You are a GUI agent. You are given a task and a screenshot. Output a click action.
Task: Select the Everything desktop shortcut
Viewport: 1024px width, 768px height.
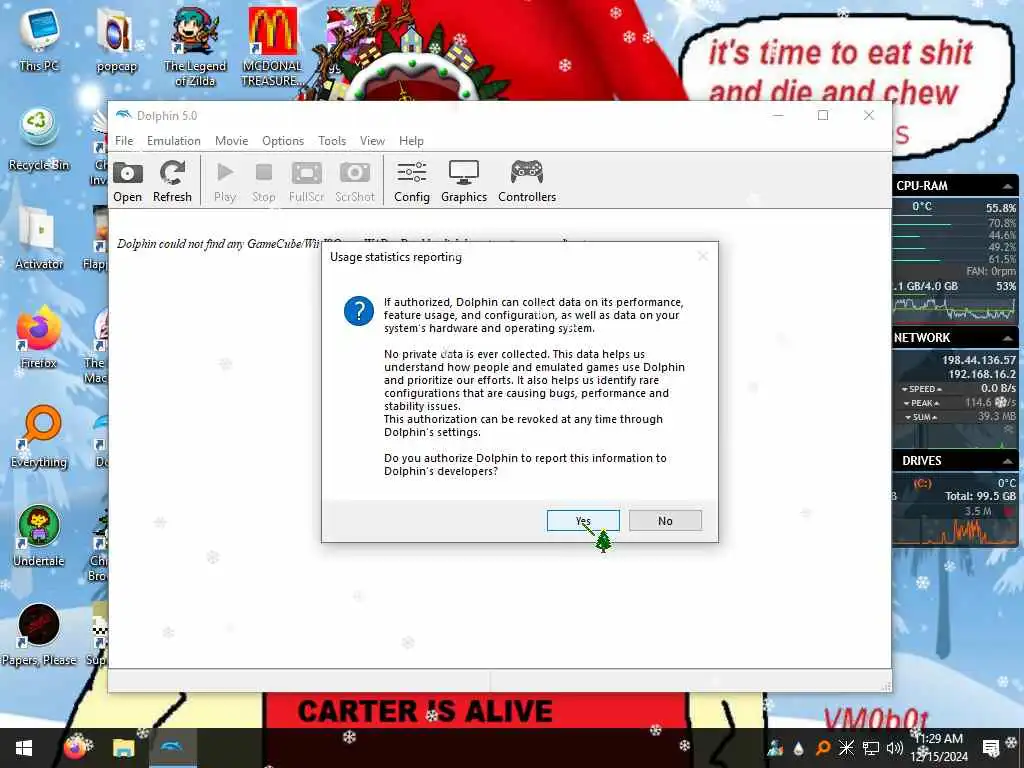point(39,436)
